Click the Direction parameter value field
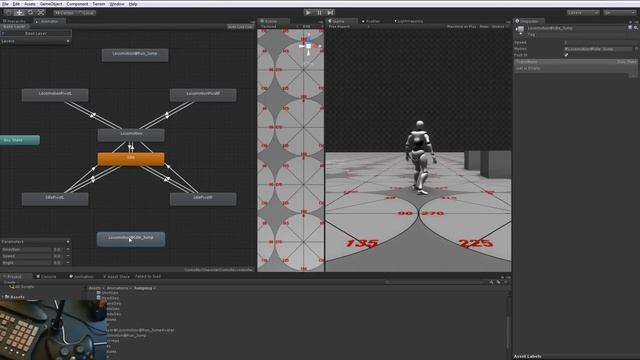The image size is (640, 360). [x=58, y=249]
